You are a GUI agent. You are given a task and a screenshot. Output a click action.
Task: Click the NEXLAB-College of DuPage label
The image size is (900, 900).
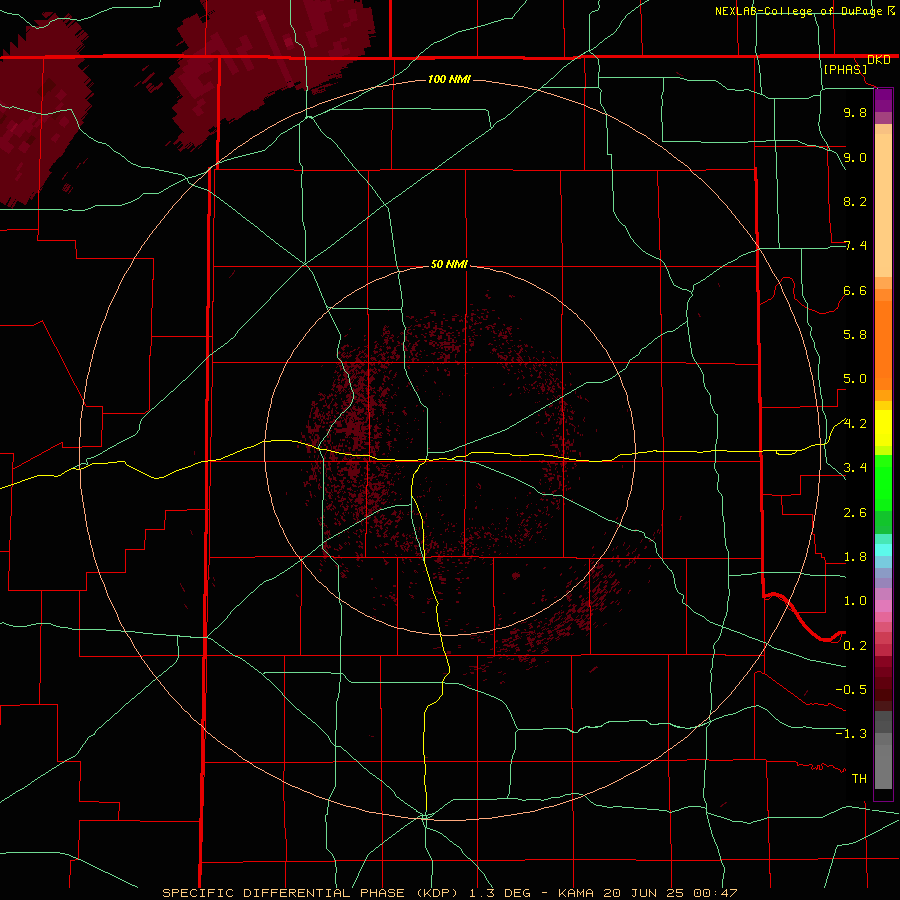point(798,11)
